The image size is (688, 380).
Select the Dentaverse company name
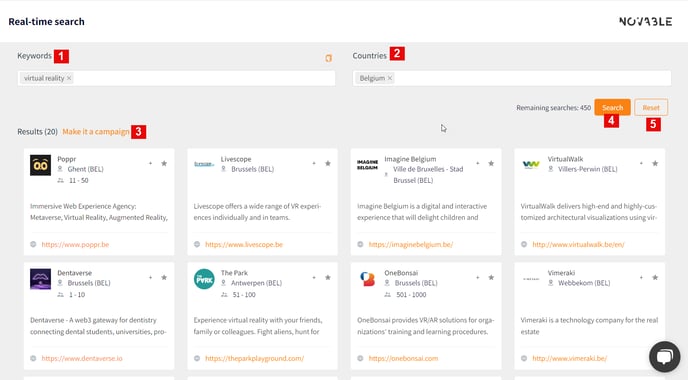[x=75, y=273]
